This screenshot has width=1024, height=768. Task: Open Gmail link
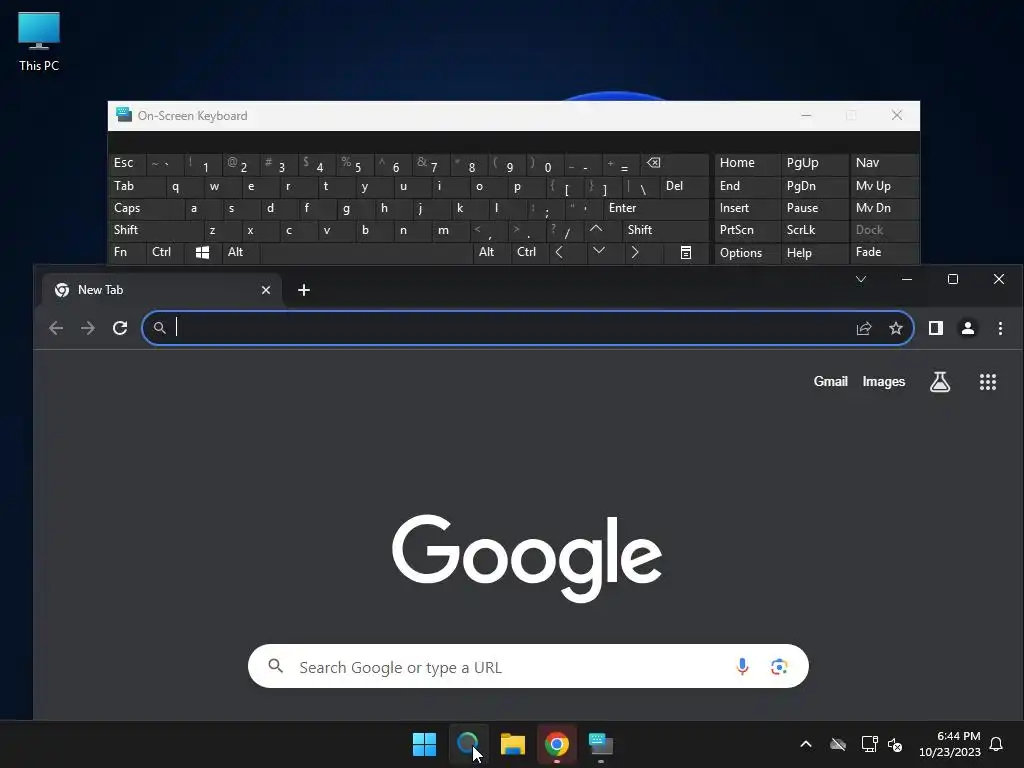point(830,381)
